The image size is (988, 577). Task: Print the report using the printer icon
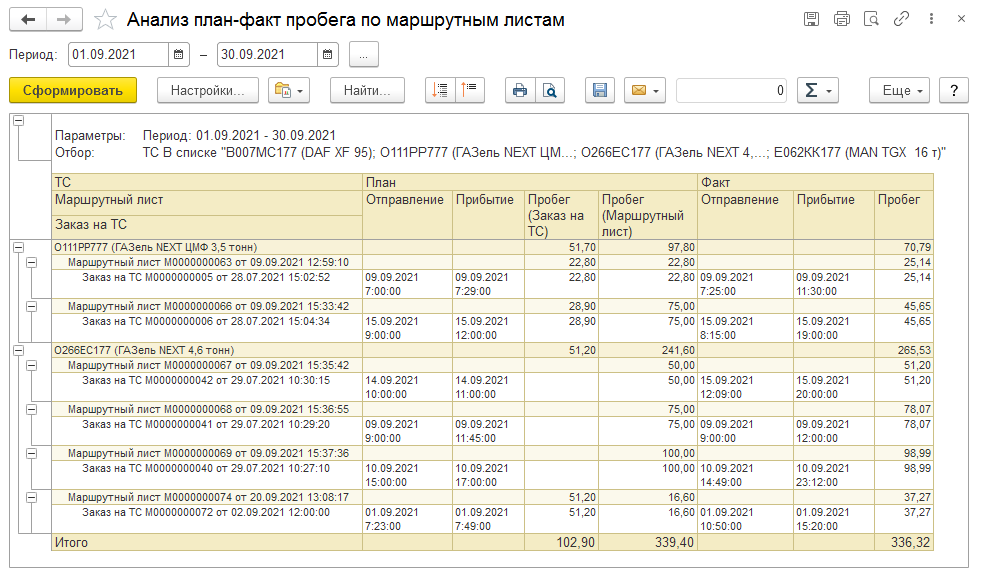click(520, 90)
